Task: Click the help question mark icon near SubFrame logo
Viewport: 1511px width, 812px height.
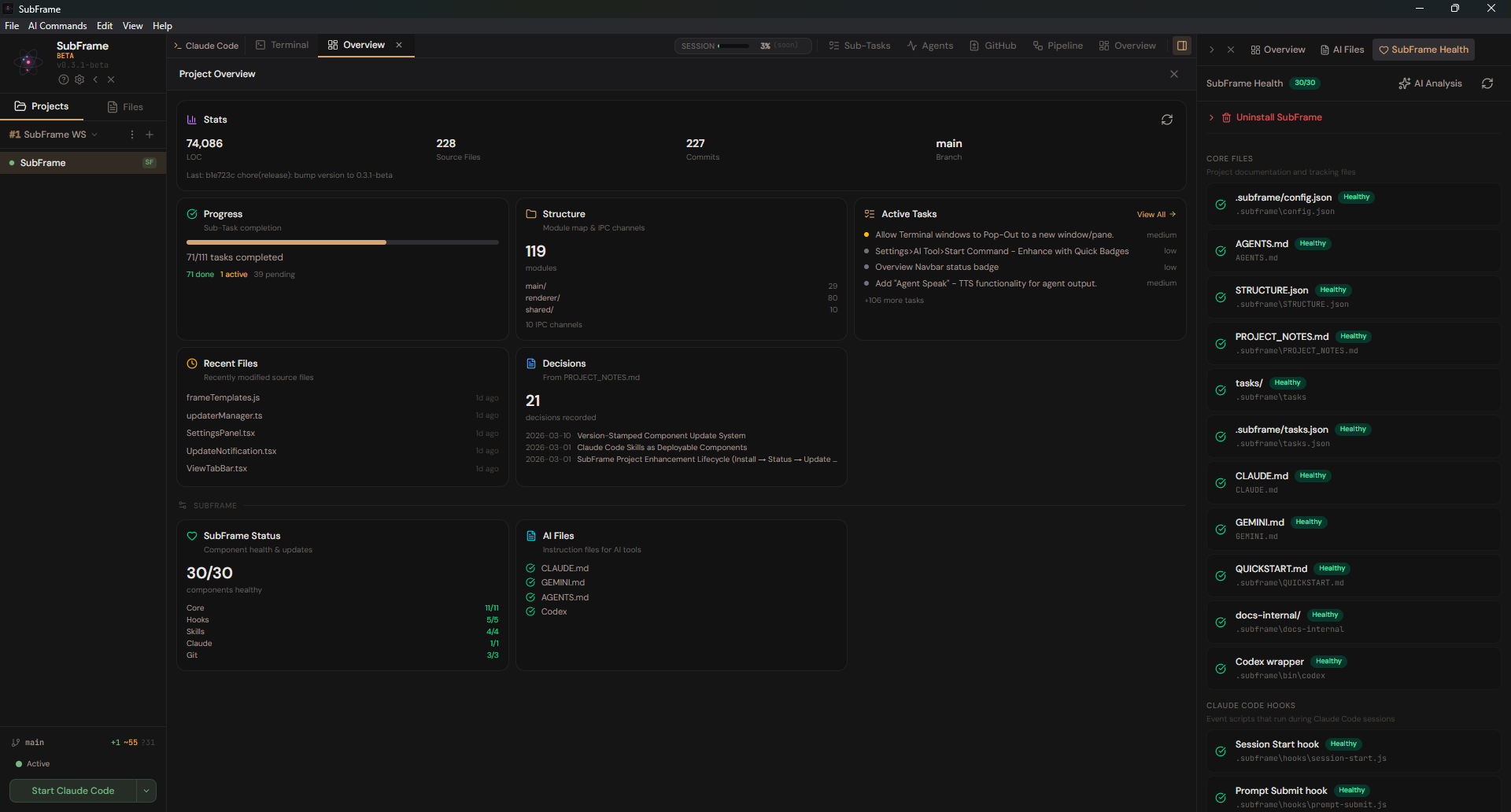Action: click(x=63, y=79)
